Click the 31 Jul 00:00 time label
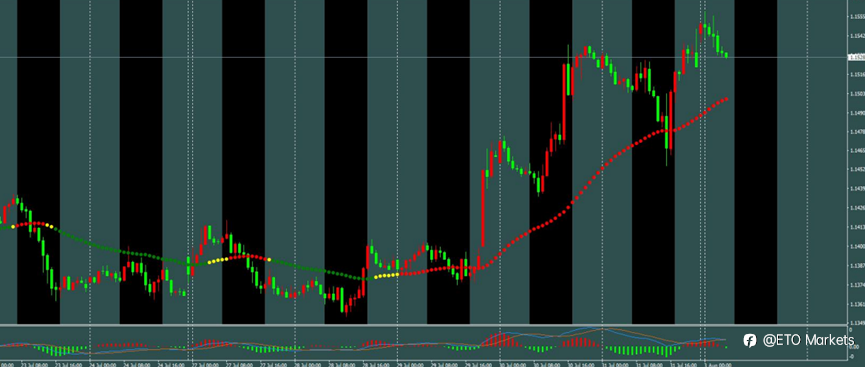Screen dimensions: 865x367 pos(616,364)
